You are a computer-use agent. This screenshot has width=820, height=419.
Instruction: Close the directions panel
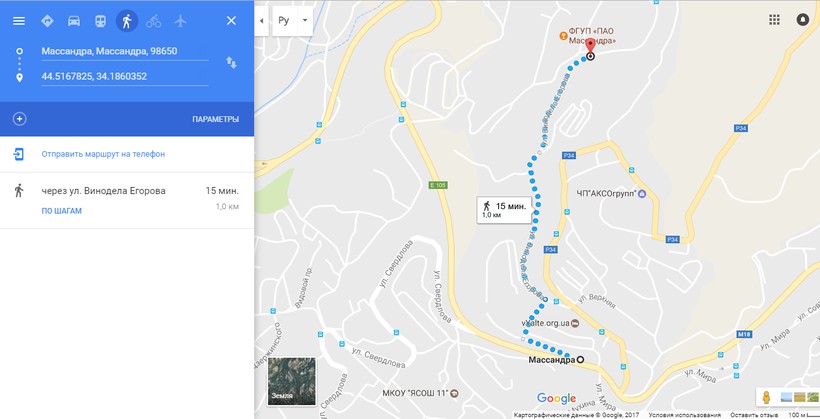click(231, 21)
